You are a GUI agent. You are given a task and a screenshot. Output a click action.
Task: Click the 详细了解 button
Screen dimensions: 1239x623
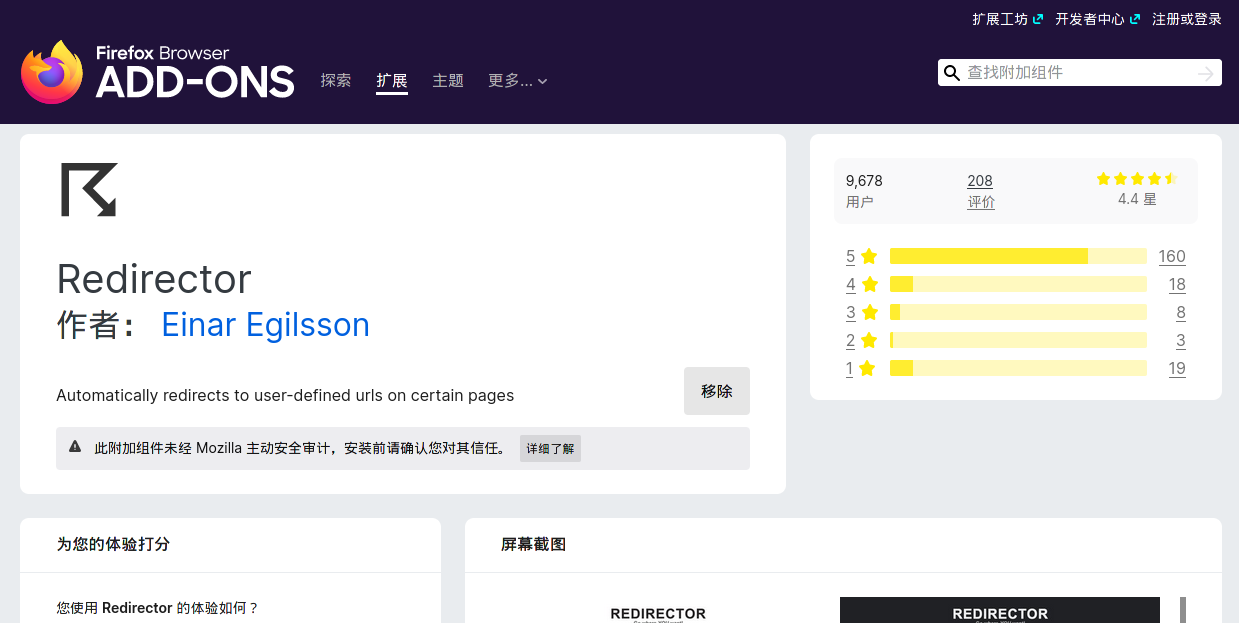pyautogui.click(x=550, y=448)
